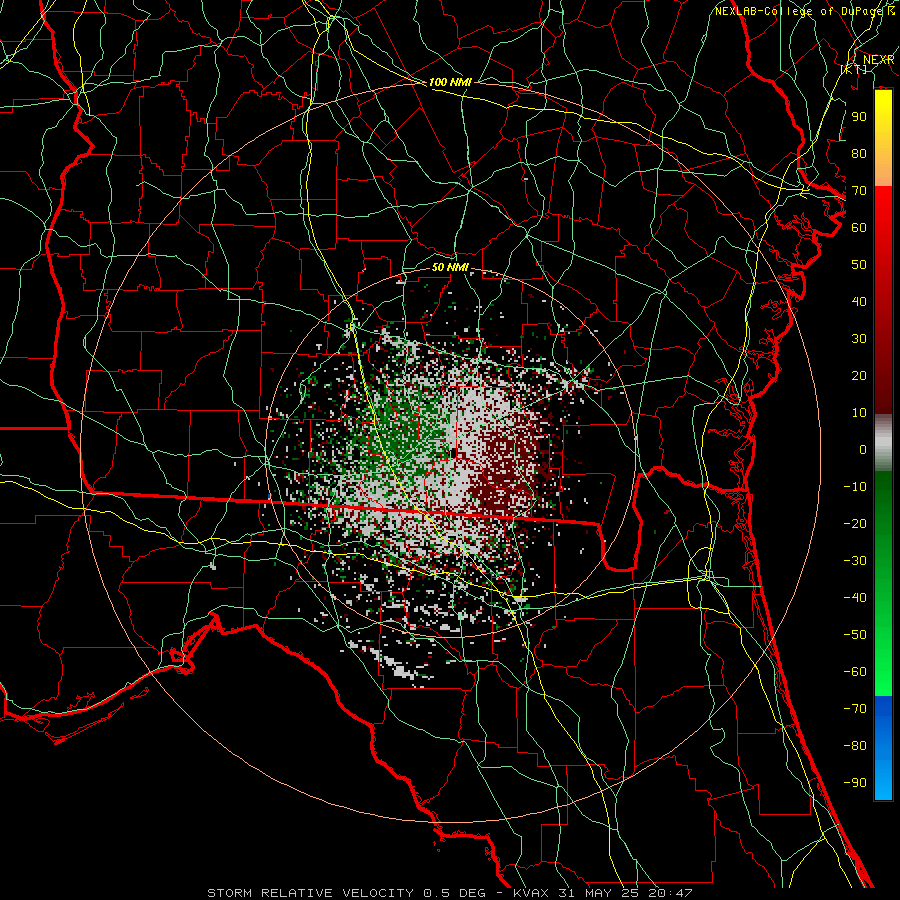Click the "20:47" timestamp in caption
The height and width of the screenshot is (900, 900).
pyautogui.click(x=670, y=893)
